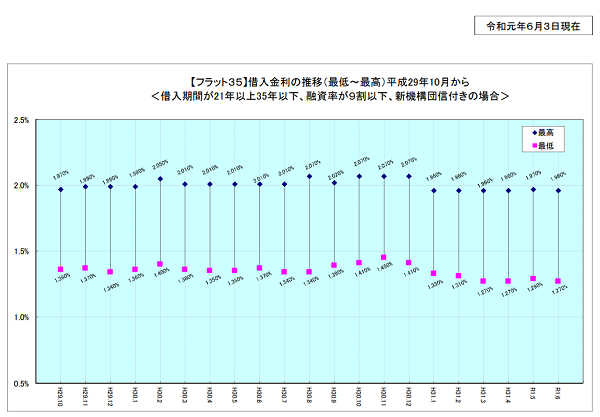Select the blue 最高 diamond for R1.6
Image resolution: width=600 pixels, height=417 pixels.
[x=558, y=191]
